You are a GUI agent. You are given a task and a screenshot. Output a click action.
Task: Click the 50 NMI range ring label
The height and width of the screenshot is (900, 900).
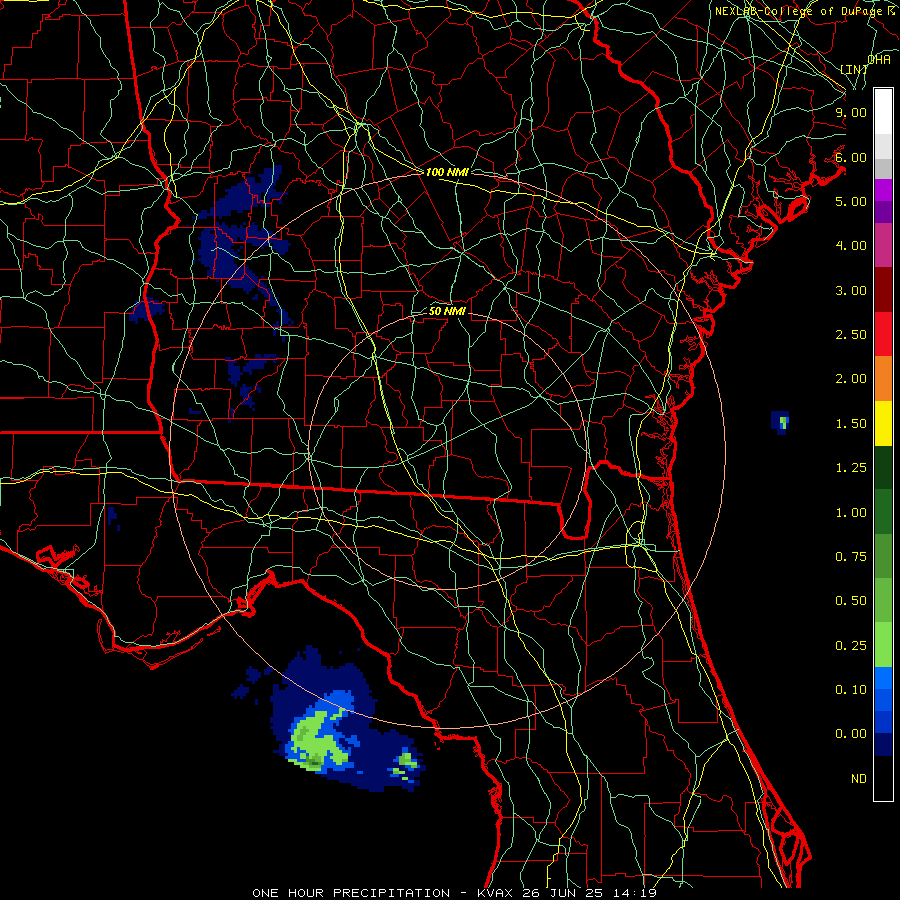pos(447,312)
